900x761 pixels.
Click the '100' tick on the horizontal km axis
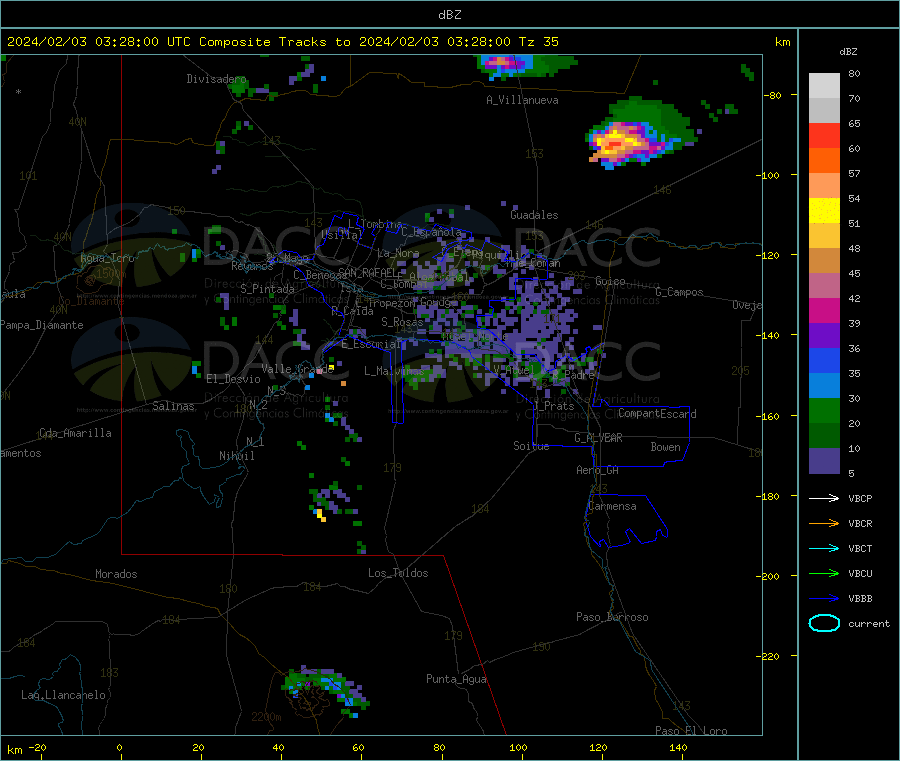click(x=518, y=747)
